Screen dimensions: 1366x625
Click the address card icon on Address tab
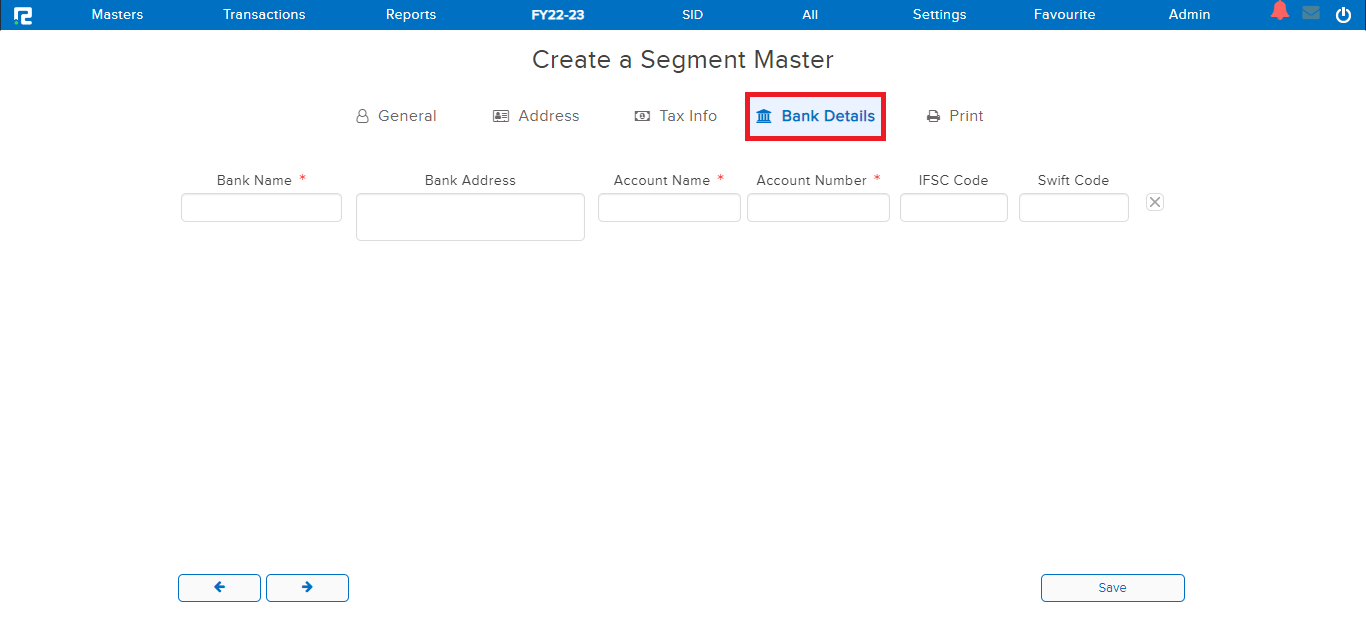[501, 116]
